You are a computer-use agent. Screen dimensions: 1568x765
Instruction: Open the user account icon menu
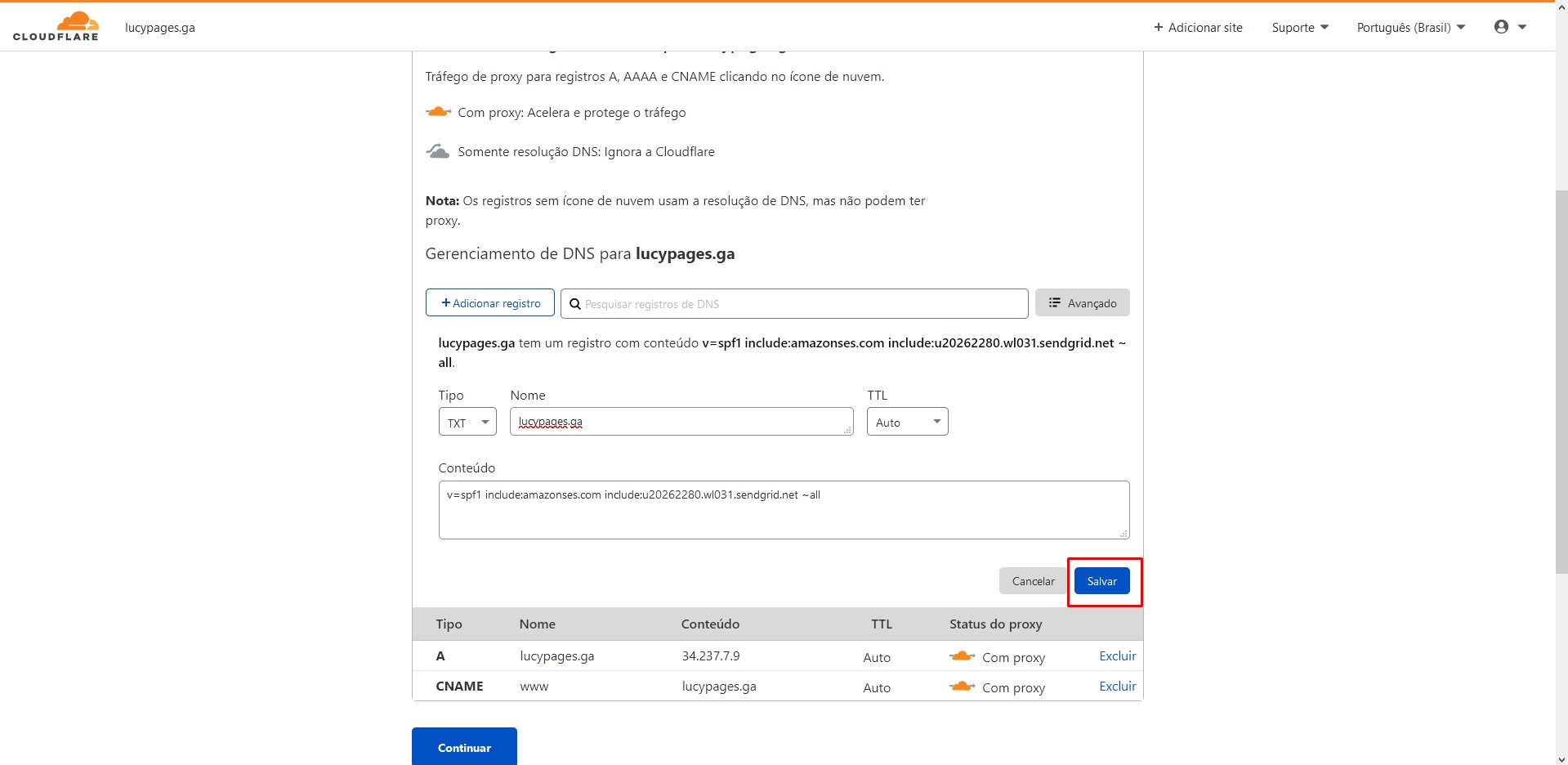[1501, 27]
